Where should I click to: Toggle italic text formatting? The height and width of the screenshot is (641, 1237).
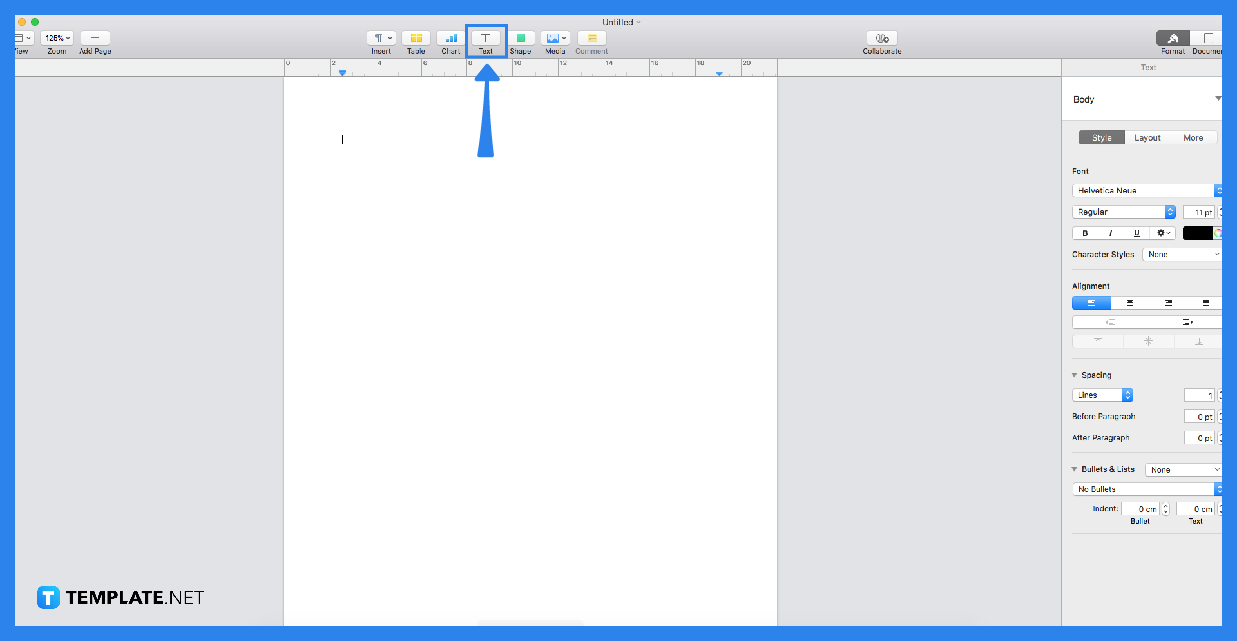point(1110,232)
